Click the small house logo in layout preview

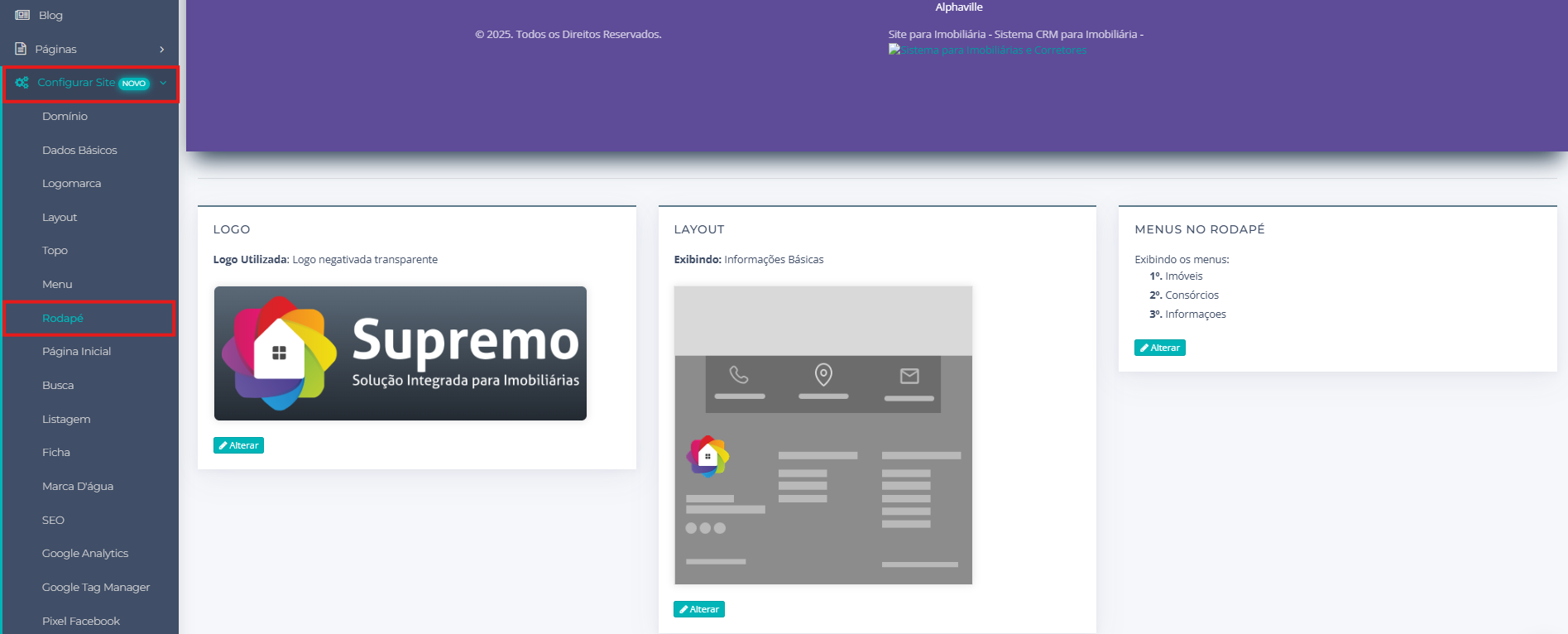tap(707, 456)
